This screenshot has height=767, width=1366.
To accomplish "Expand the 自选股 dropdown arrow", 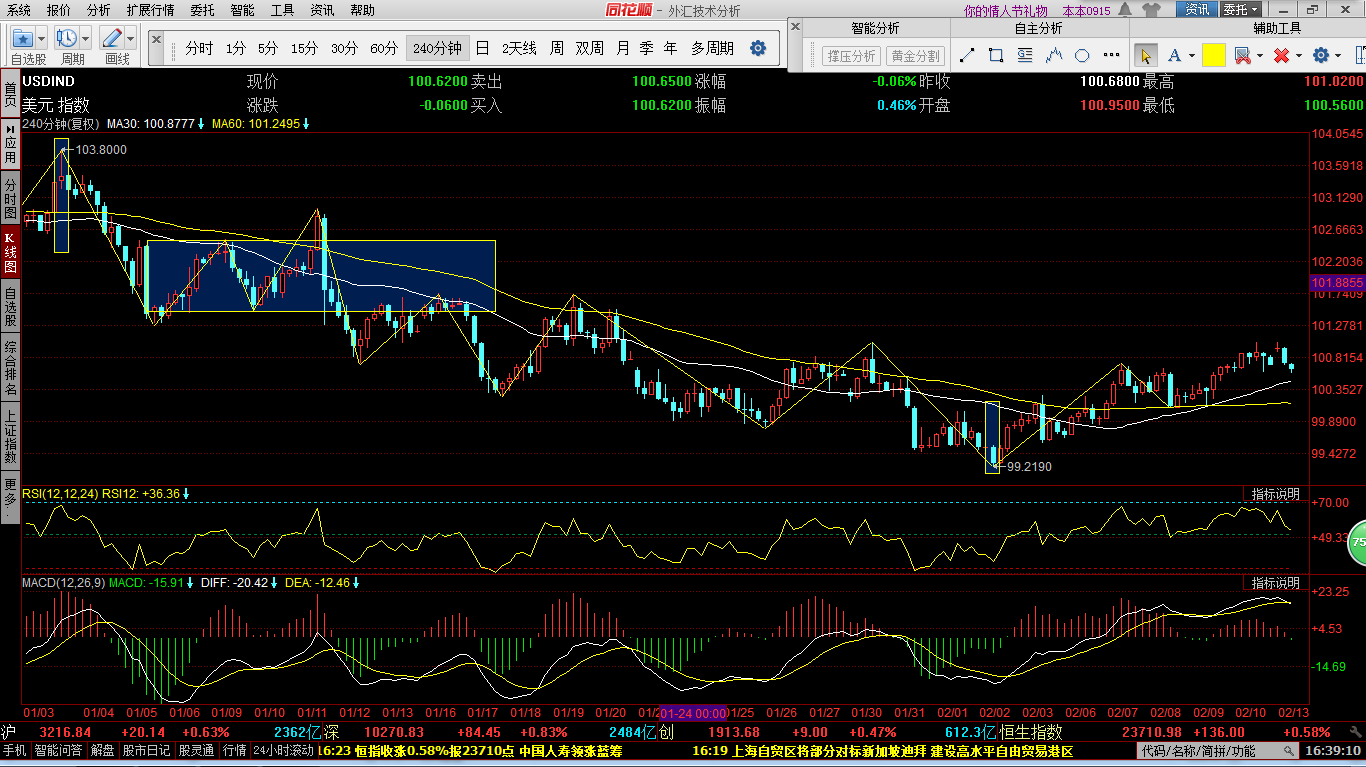I will (41, 39).
